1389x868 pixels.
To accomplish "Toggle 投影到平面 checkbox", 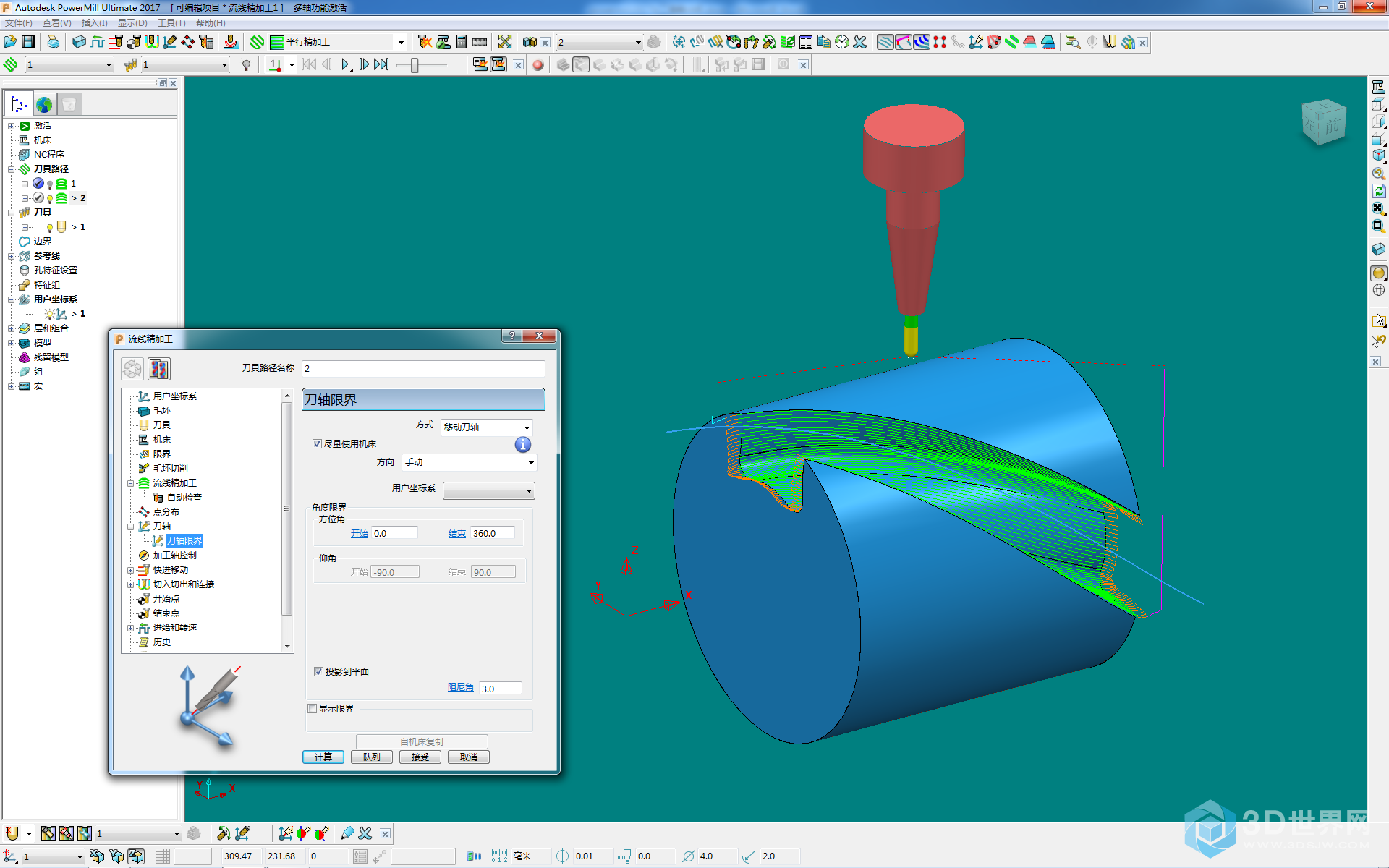I will (318, 672).
